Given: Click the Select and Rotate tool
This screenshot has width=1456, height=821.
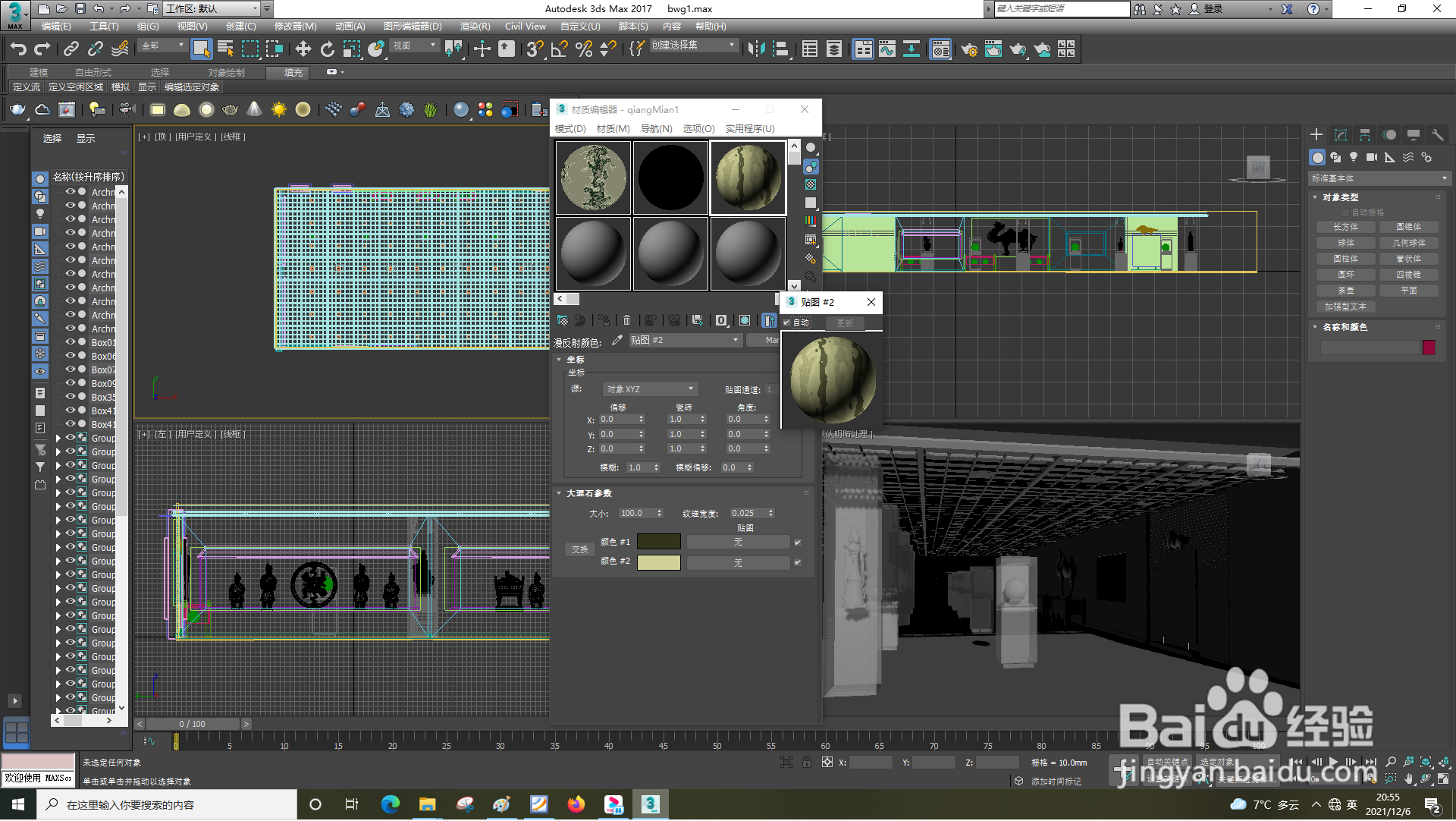Looking at the screenshot, I should pyautogui.click(x=327, y=49).
